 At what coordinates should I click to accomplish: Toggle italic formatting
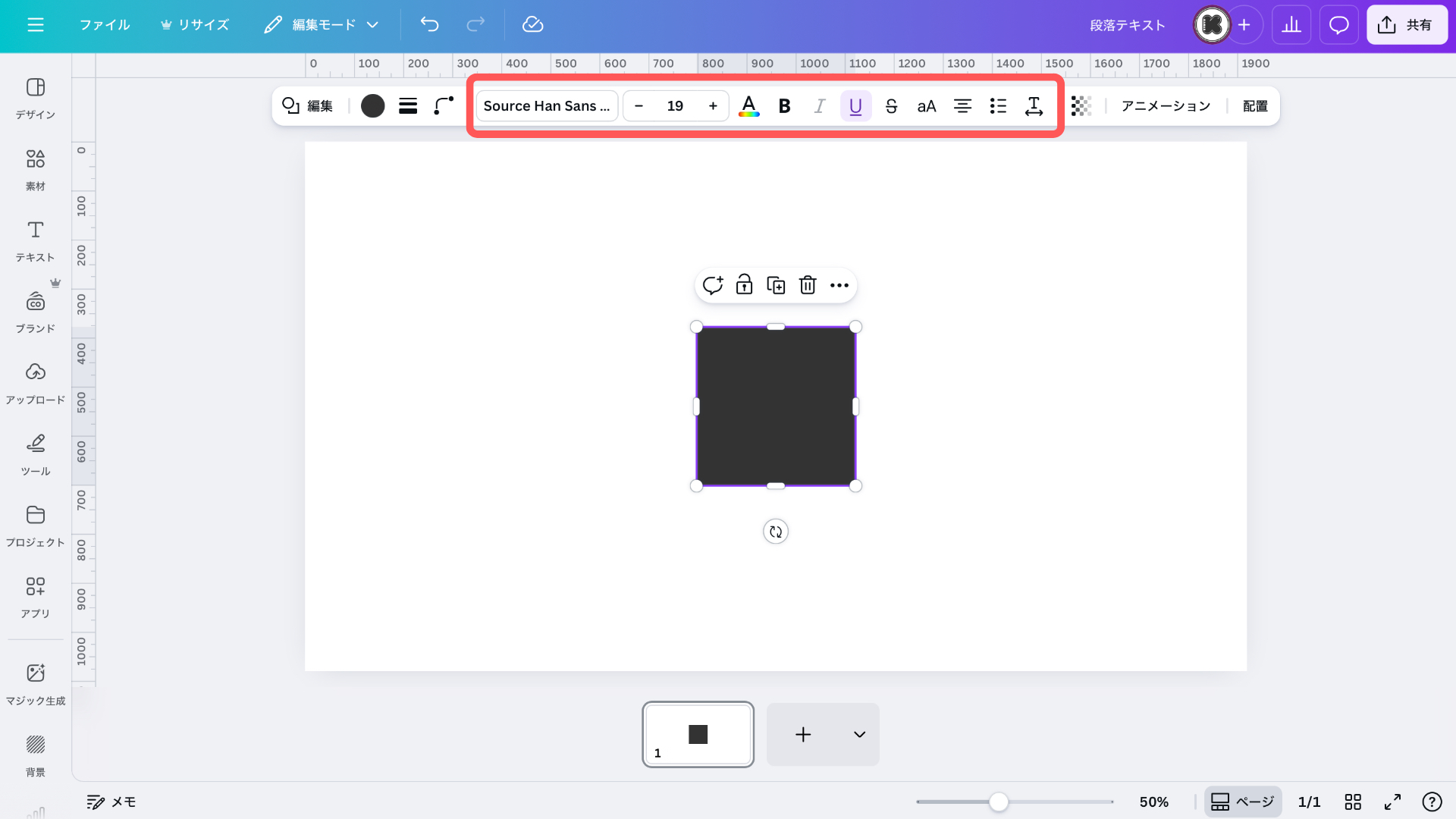click(x=820, y=106)
